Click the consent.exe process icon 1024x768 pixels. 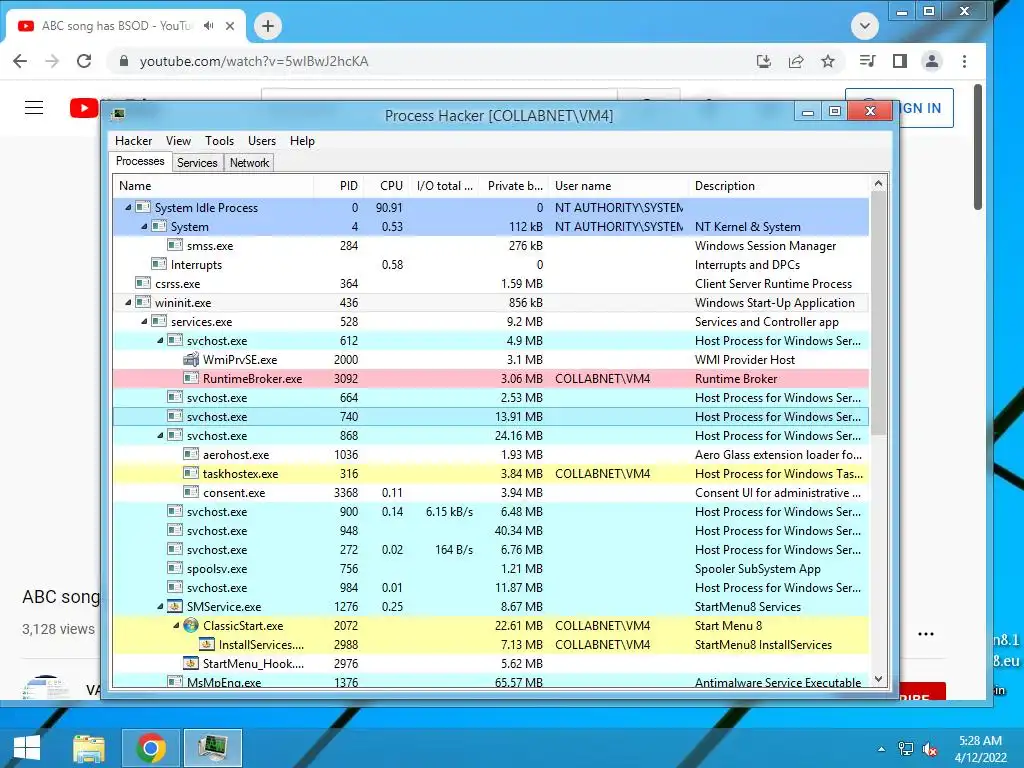(191, 492)
